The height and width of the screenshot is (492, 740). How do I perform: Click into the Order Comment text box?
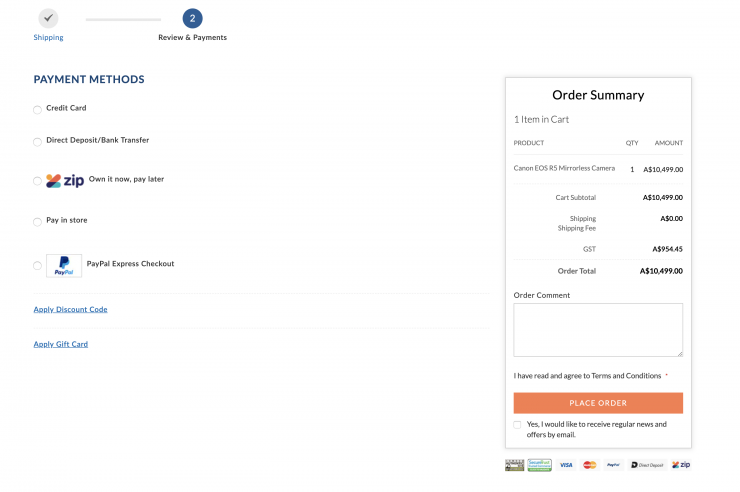(x=598, y=330)
